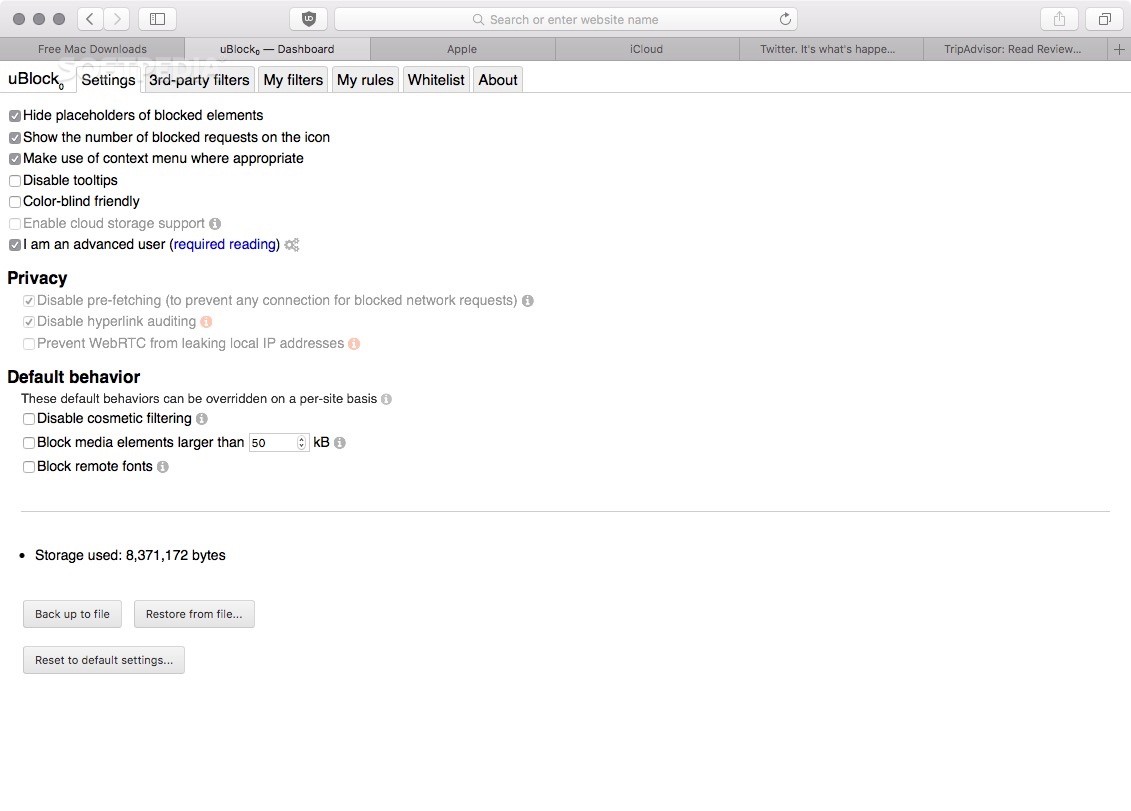Screen dimensions: 1131x811
Task: Click the info icon beside Block remote fonts
Action: pyautogui.click(x=162, y=466)
